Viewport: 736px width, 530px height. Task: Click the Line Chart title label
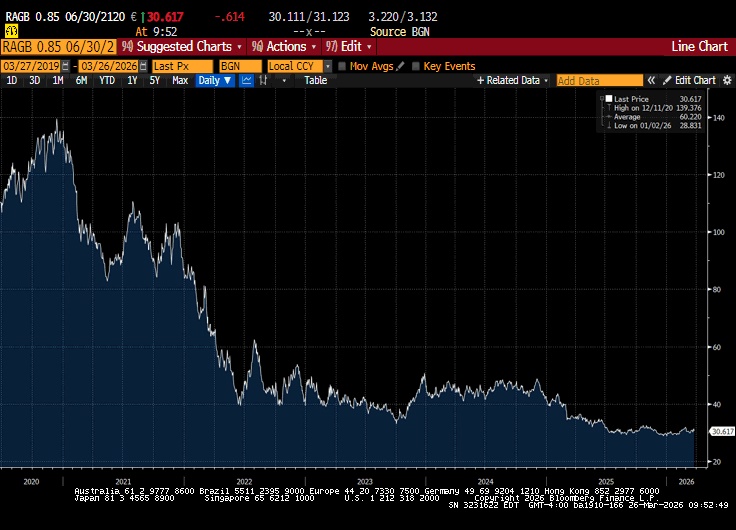(699, 46)
